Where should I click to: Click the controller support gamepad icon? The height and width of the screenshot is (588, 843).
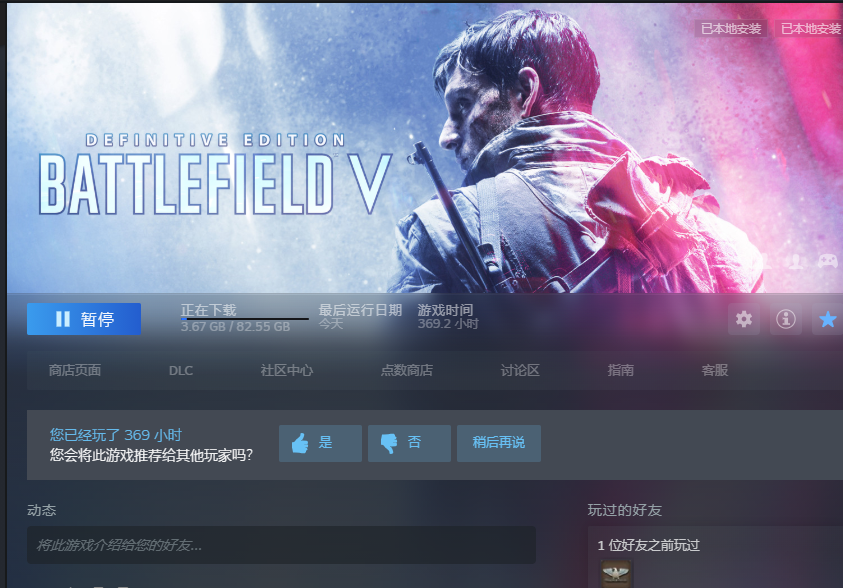pos(827,262)
